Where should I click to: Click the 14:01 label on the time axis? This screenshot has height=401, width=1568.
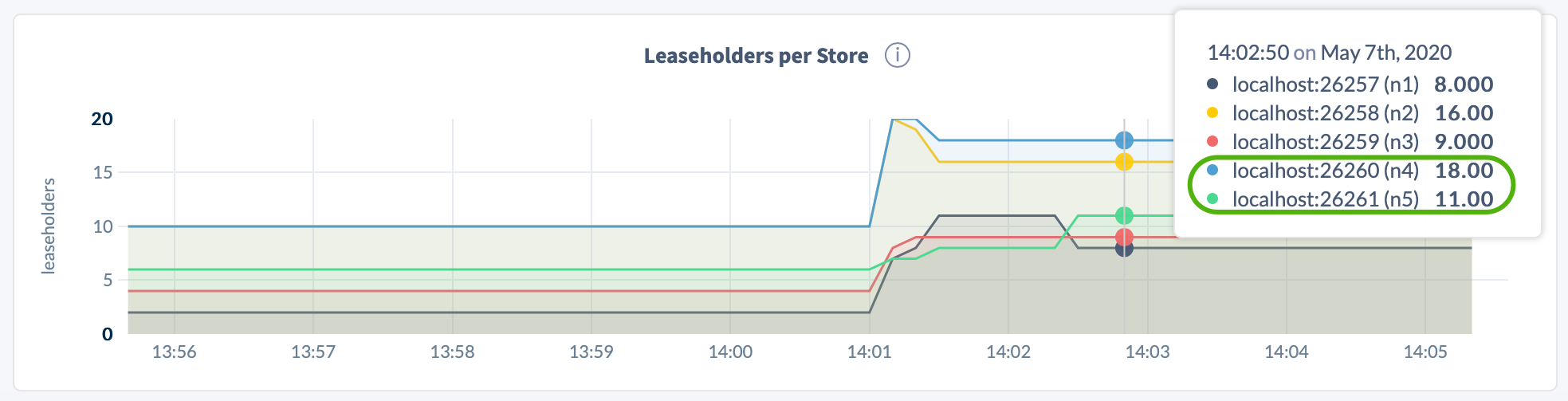[869, 352]
